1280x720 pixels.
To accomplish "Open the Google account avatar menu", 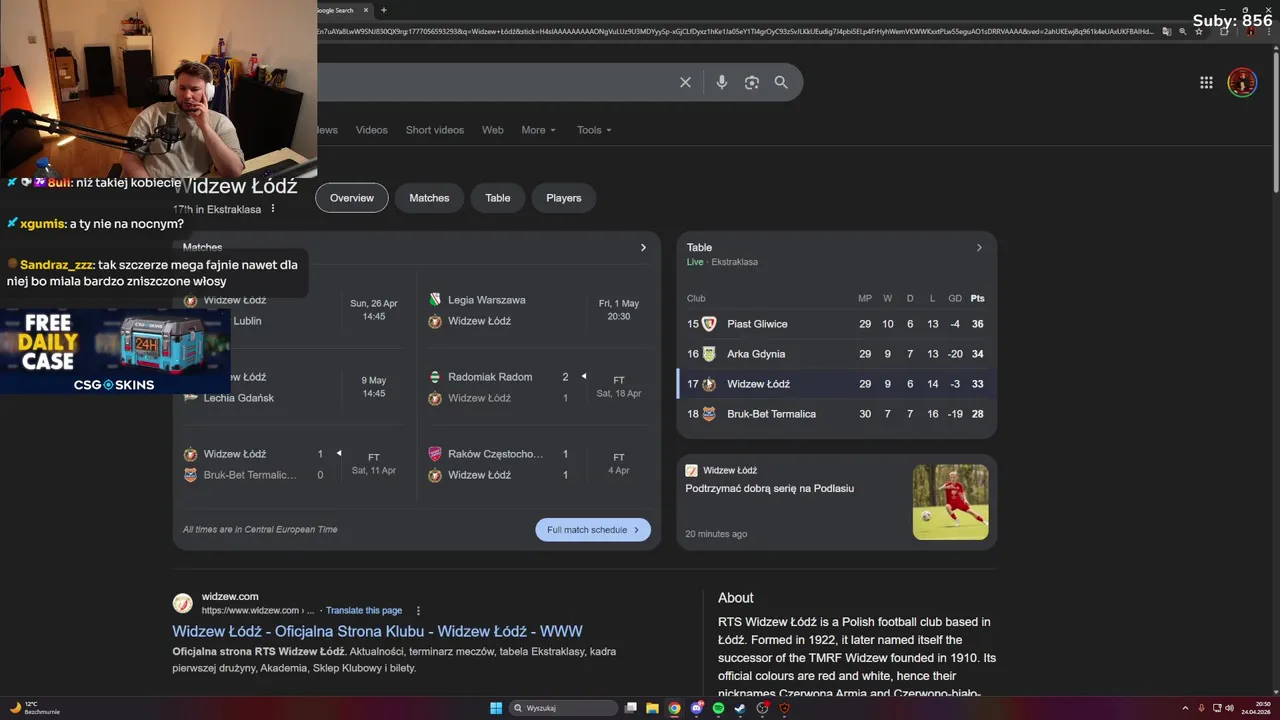I will tap(1242, 82).
